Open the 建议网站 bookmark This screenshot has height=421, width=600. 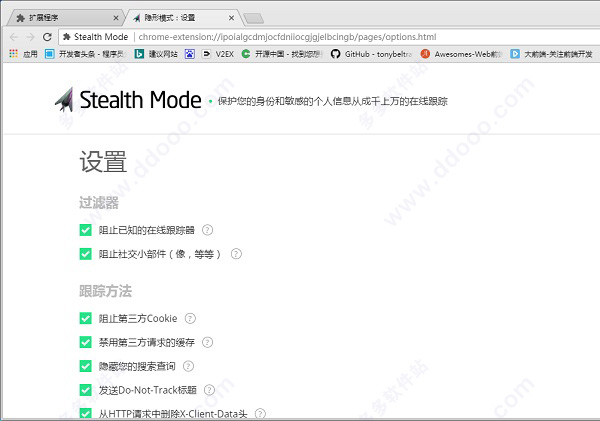pos(156,54)
